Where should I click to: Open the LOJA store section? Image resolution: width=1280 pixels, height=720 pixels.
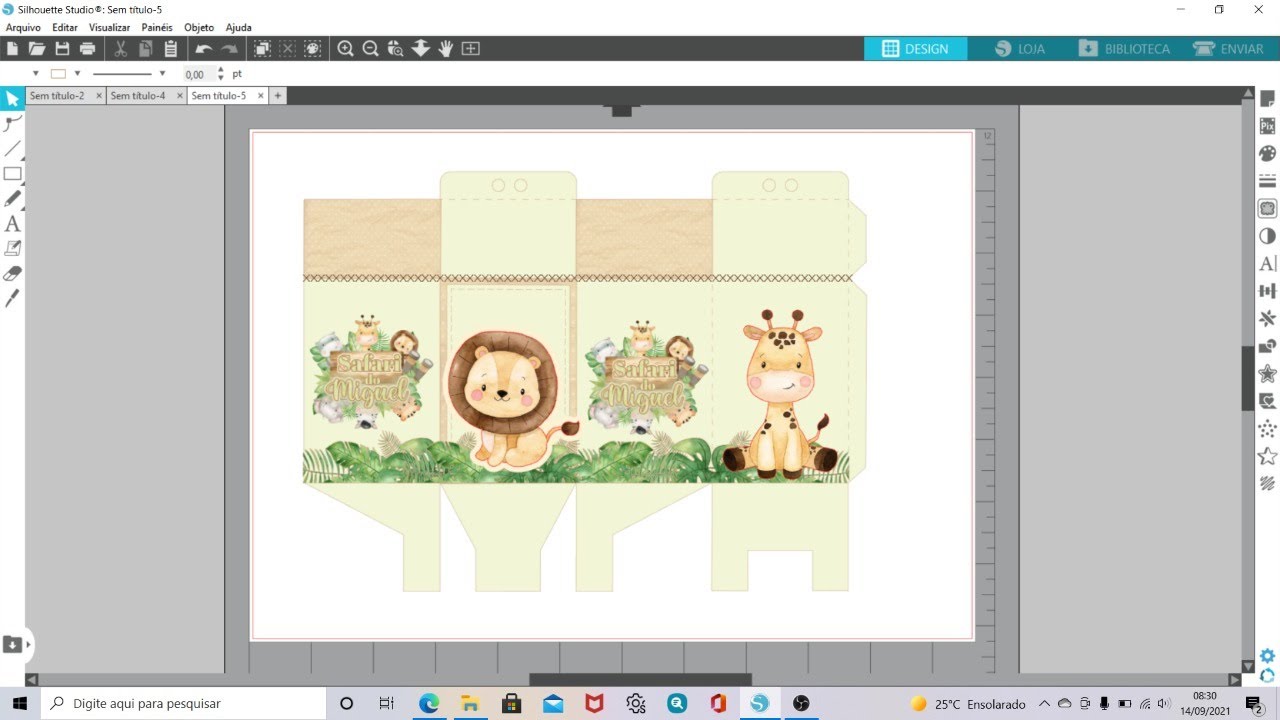point(1018,48)
